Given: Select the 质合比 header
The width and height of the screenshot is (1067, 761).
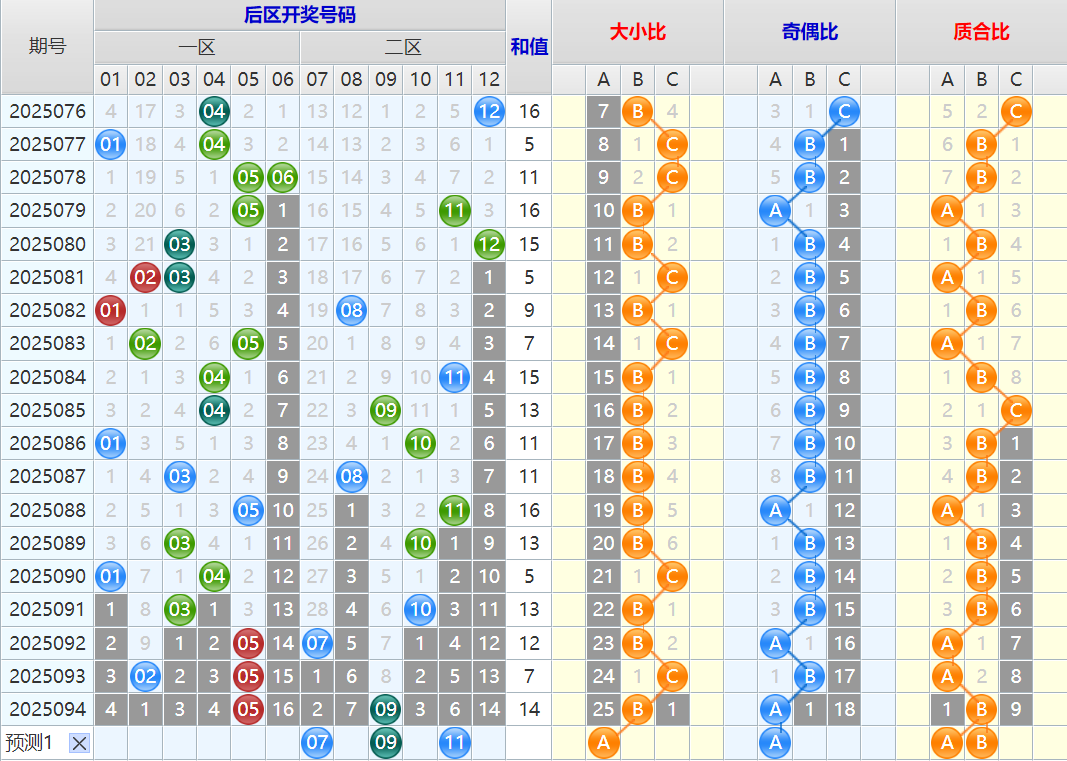Looking at the screenshot, I should [981, 31].
